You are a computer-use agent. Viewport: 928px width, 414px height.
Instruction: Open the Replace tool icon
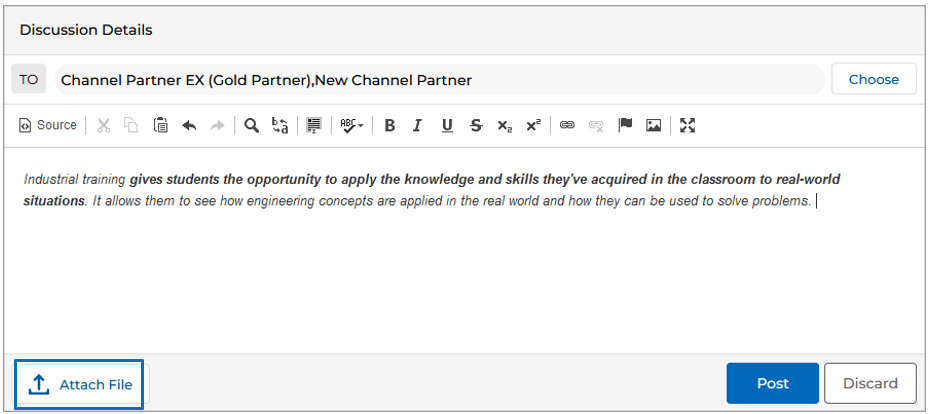pyautogui.click(x=280, y=125)
